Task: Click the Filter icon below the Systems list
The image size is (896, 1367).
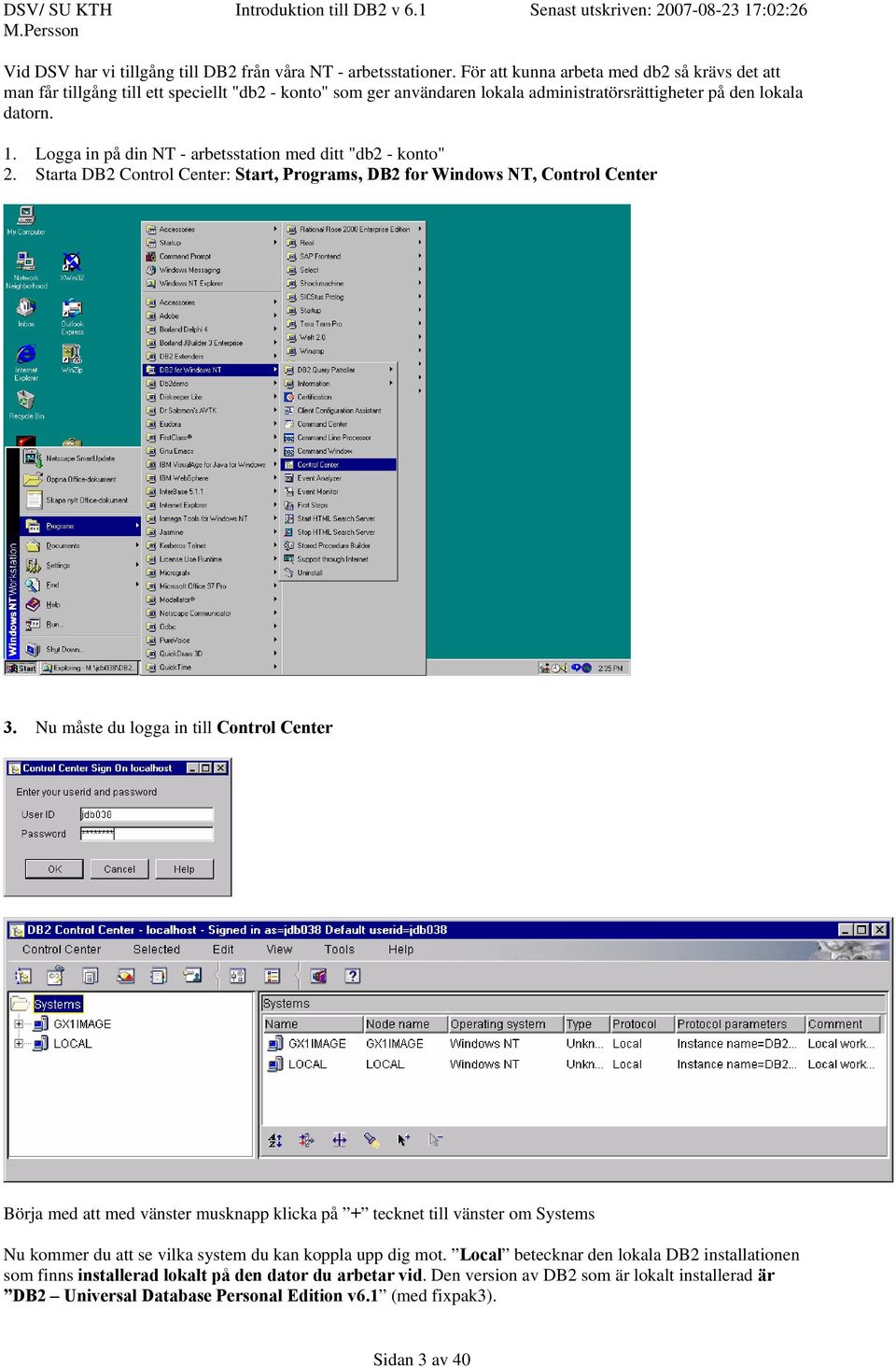Action: [306, 1140]
